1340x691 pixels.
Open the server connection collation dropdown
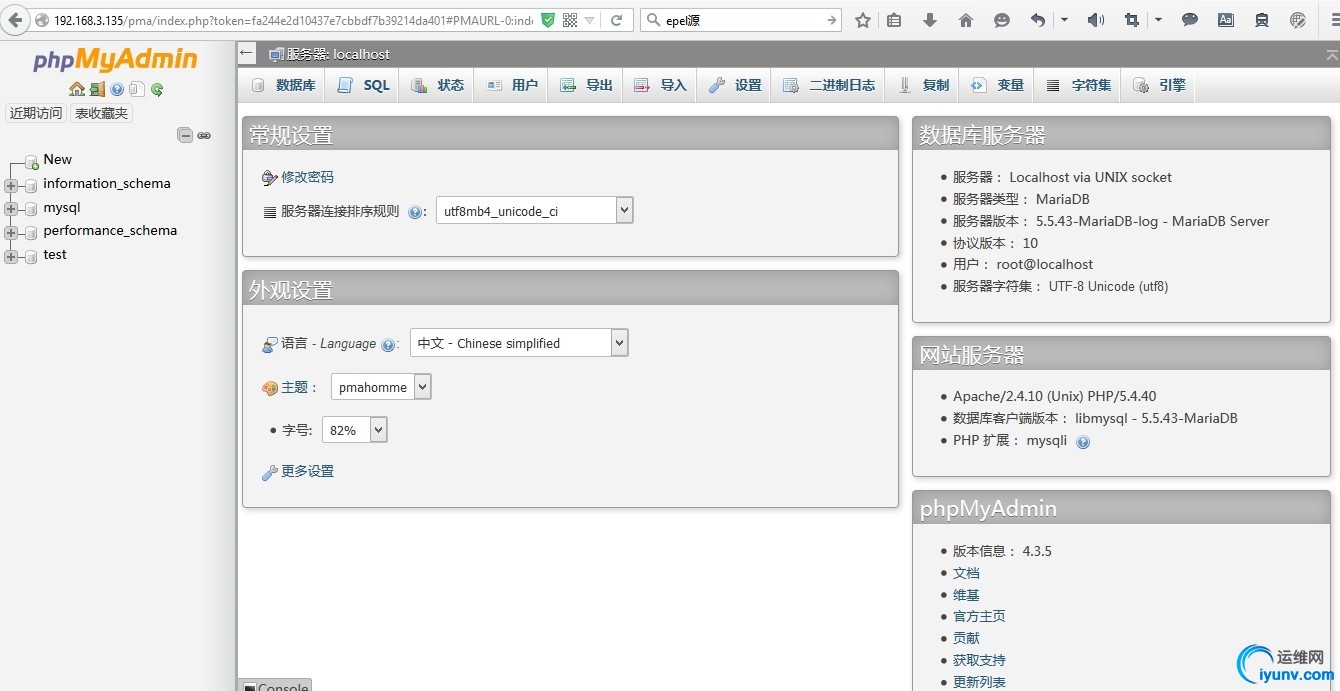point(535,211)
